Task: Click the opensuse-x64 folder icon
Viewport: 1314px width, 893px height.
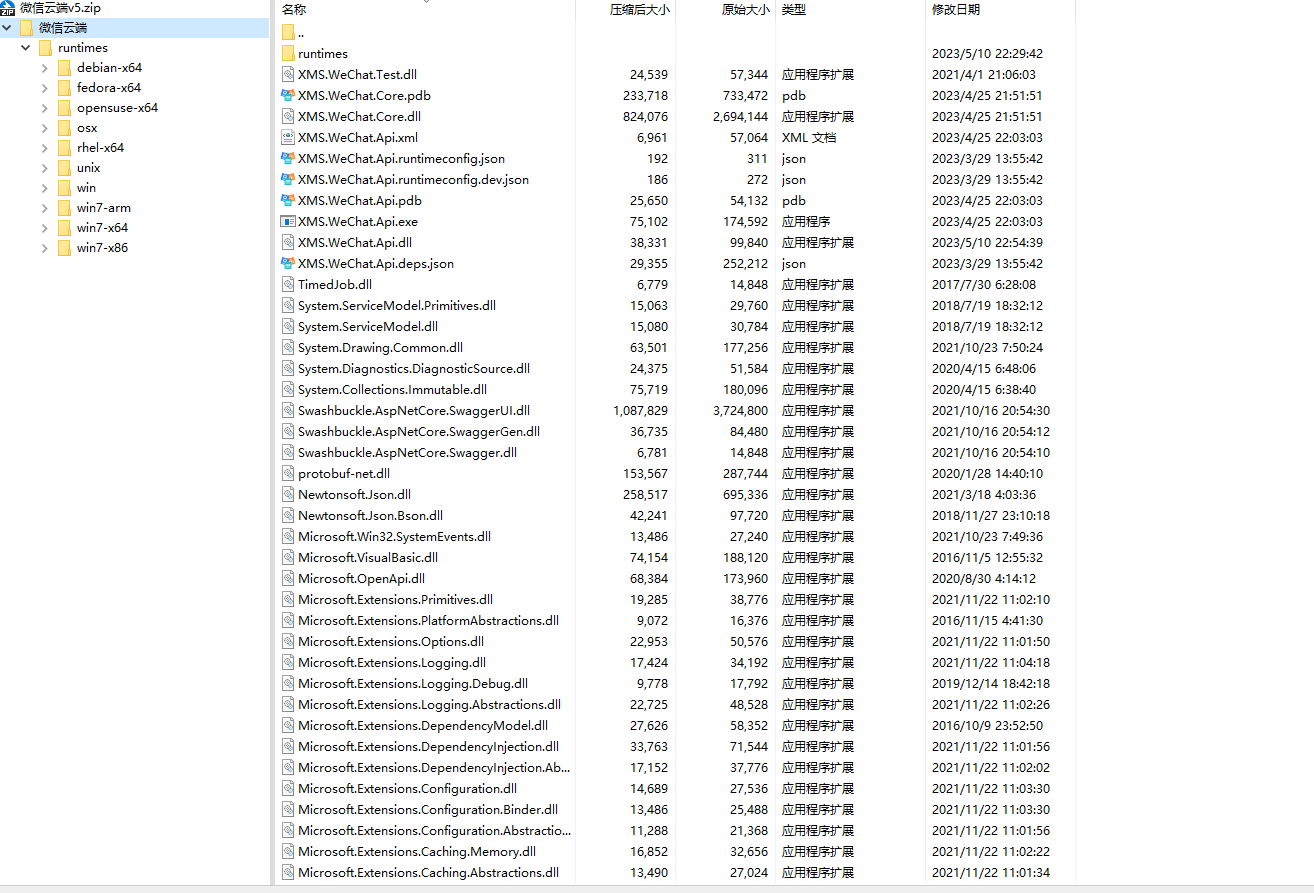Action: click(65, 108)
